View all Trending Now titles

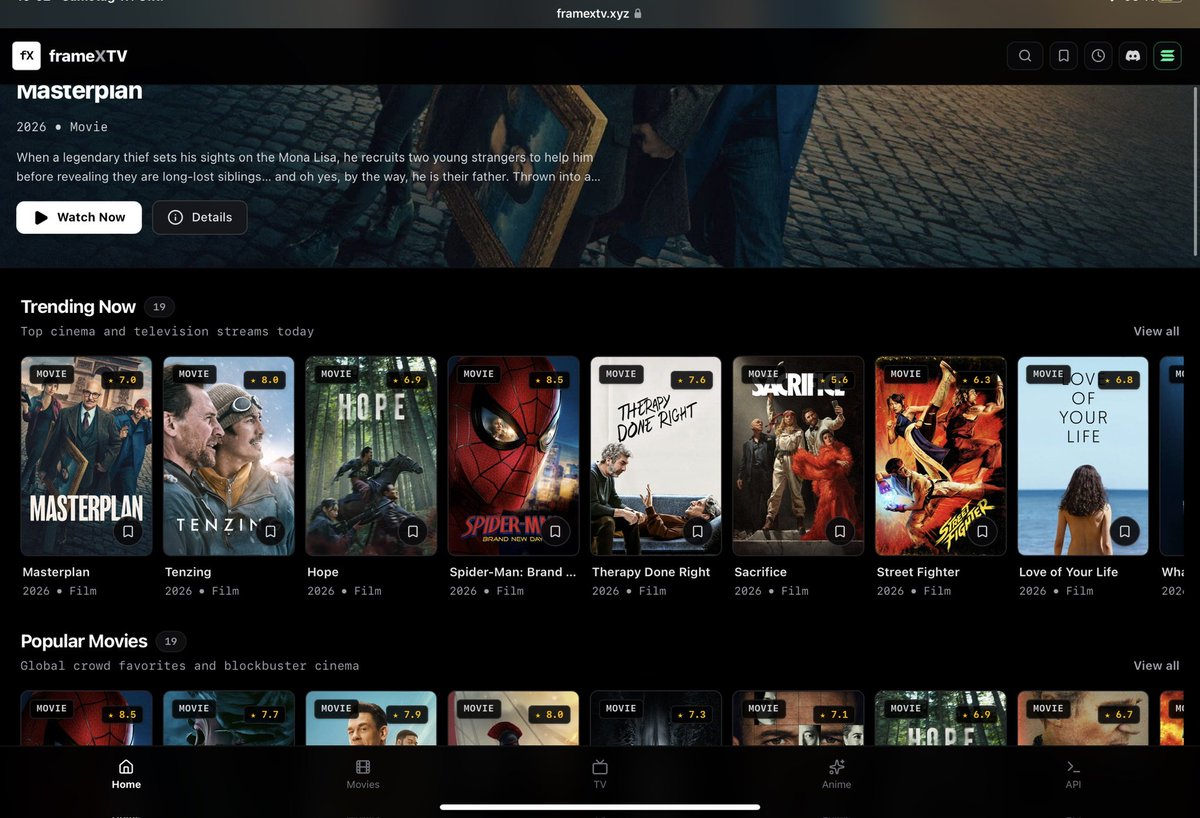pyautogui.click(x=1156, y=331)
